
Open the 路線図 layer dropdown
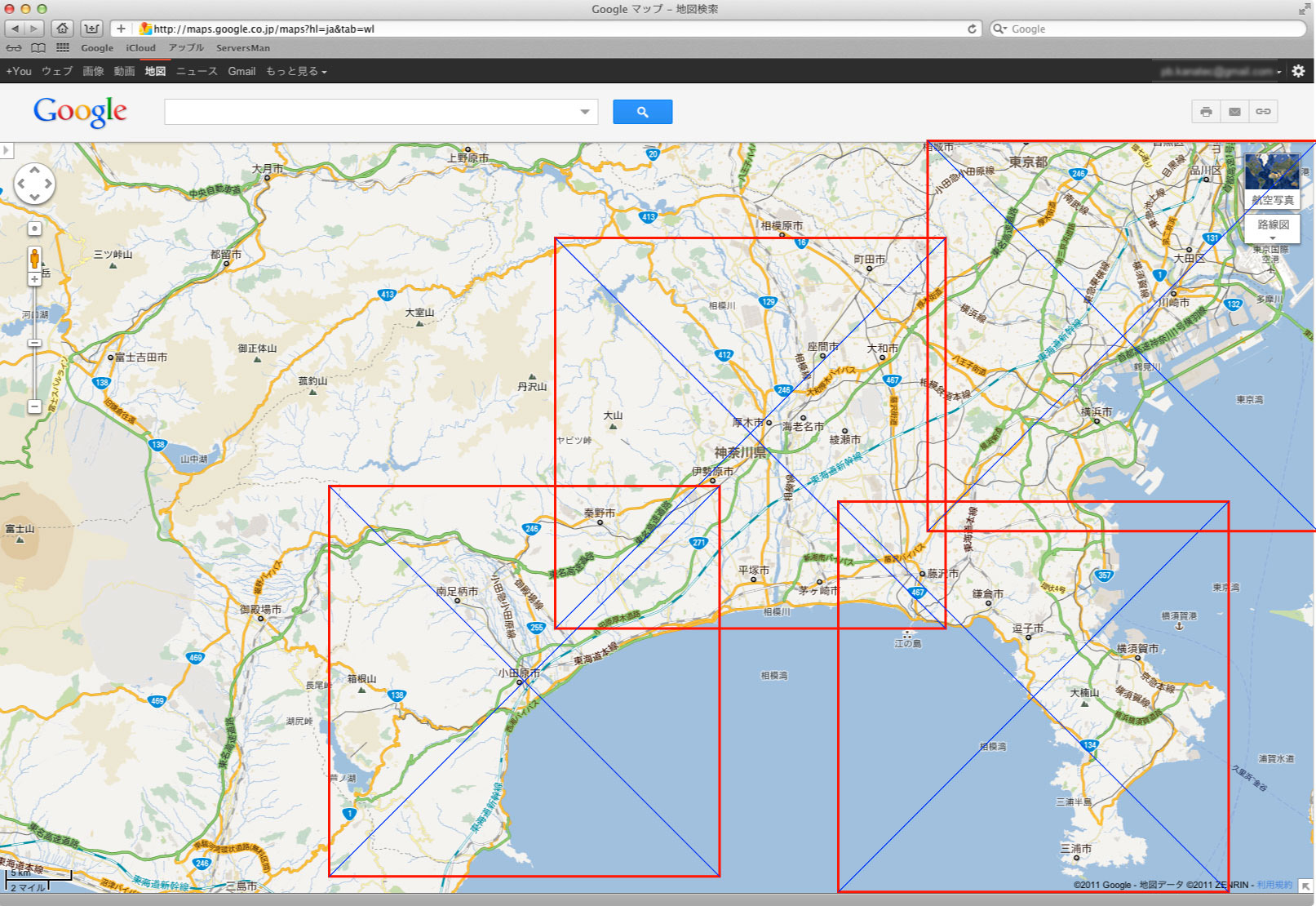tap(1273, 228)
